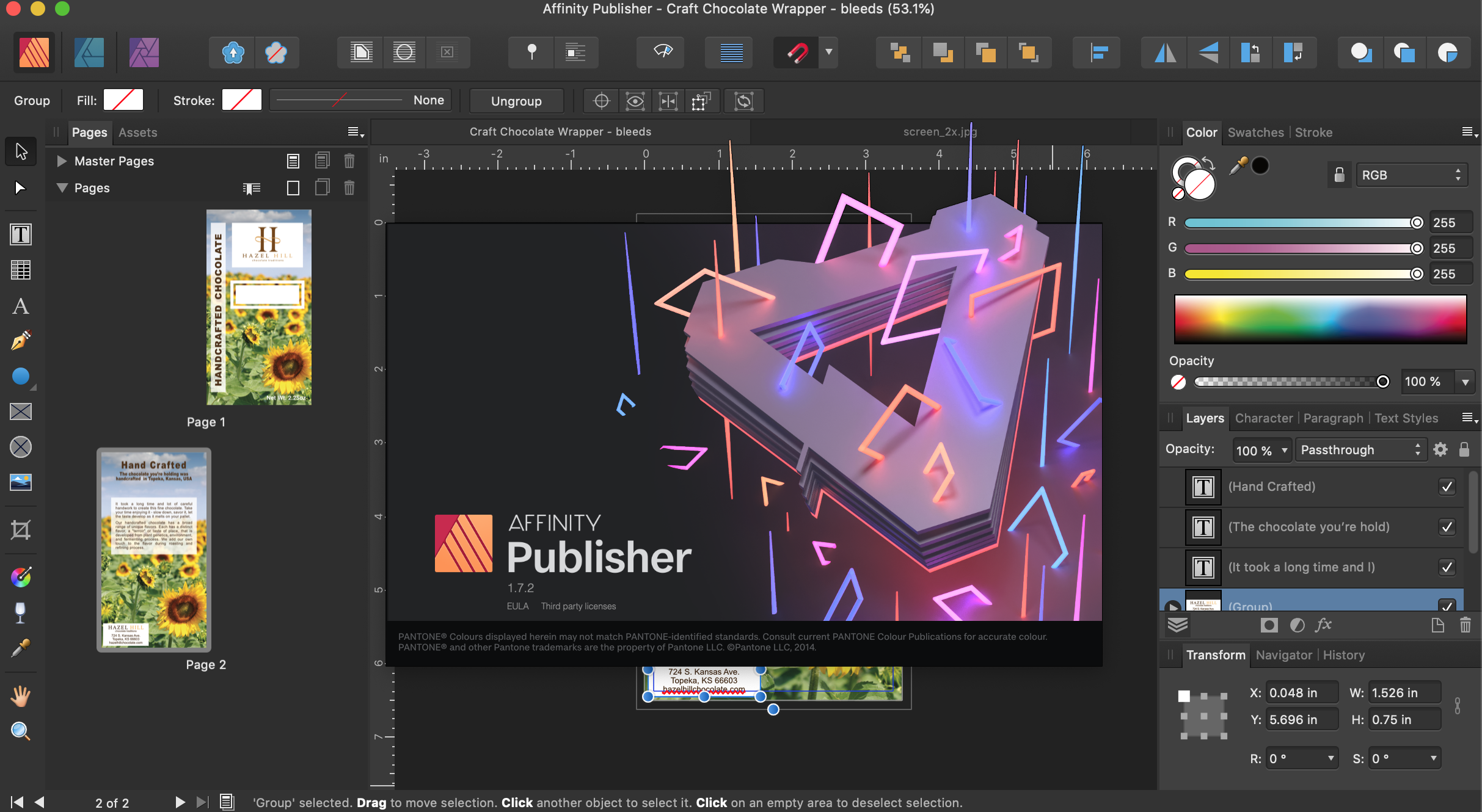Screen dimensions: 1482x812
Task: Open the Shear S dropdown in Transform
Action: coord(1433,758)
